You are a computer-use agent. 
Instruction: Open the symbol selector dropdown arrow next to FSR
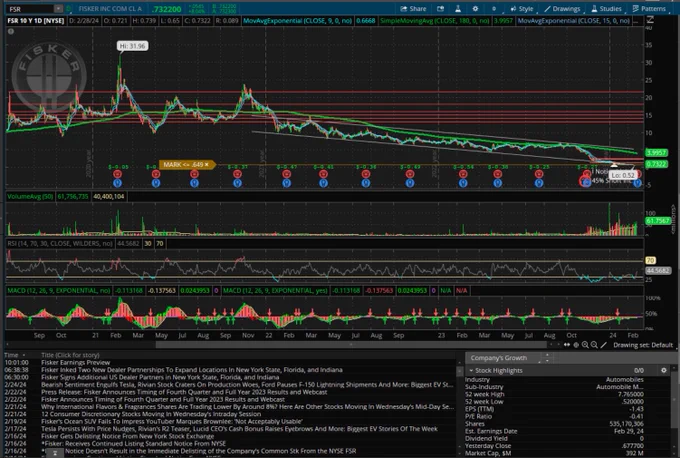[x=59, y=9]
